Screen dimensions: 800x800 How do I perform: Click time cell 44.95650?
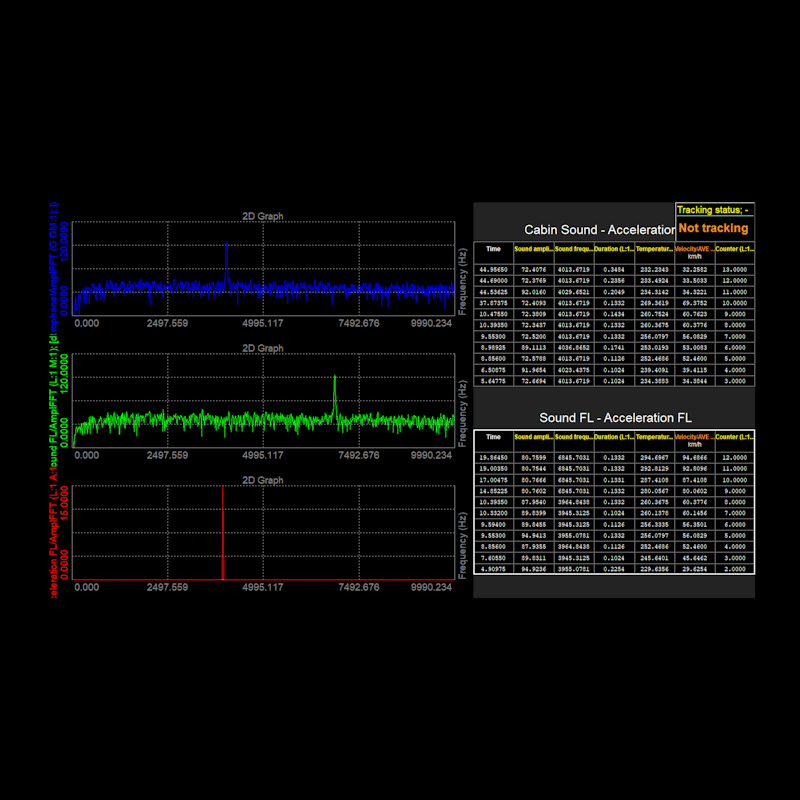tap(493, 269)
